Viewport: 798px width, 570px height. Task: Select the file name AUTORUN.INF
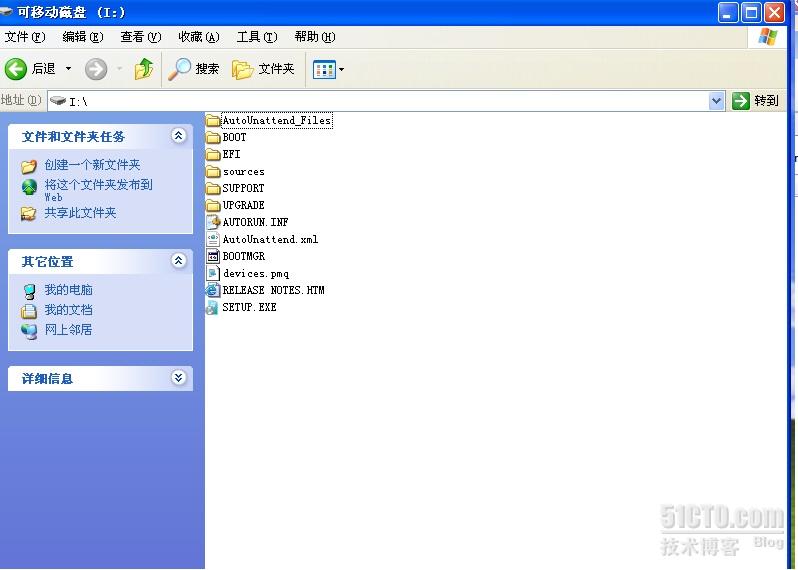(255, 222)
